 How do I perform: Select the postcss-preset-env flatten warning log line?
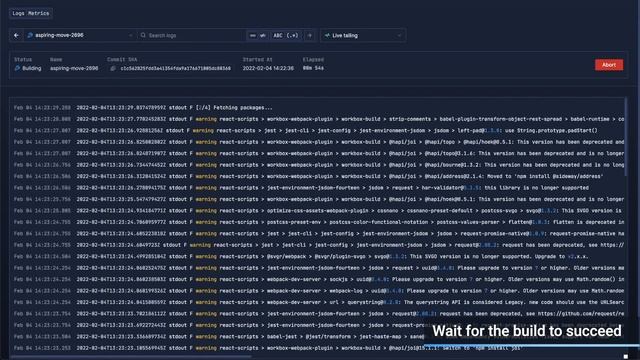pyautogui.click(x=318, y=222)
